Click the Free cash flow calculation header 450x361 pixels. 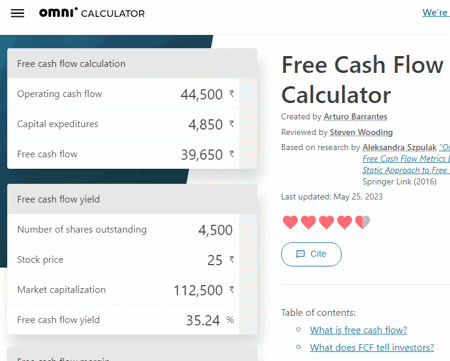132,64
